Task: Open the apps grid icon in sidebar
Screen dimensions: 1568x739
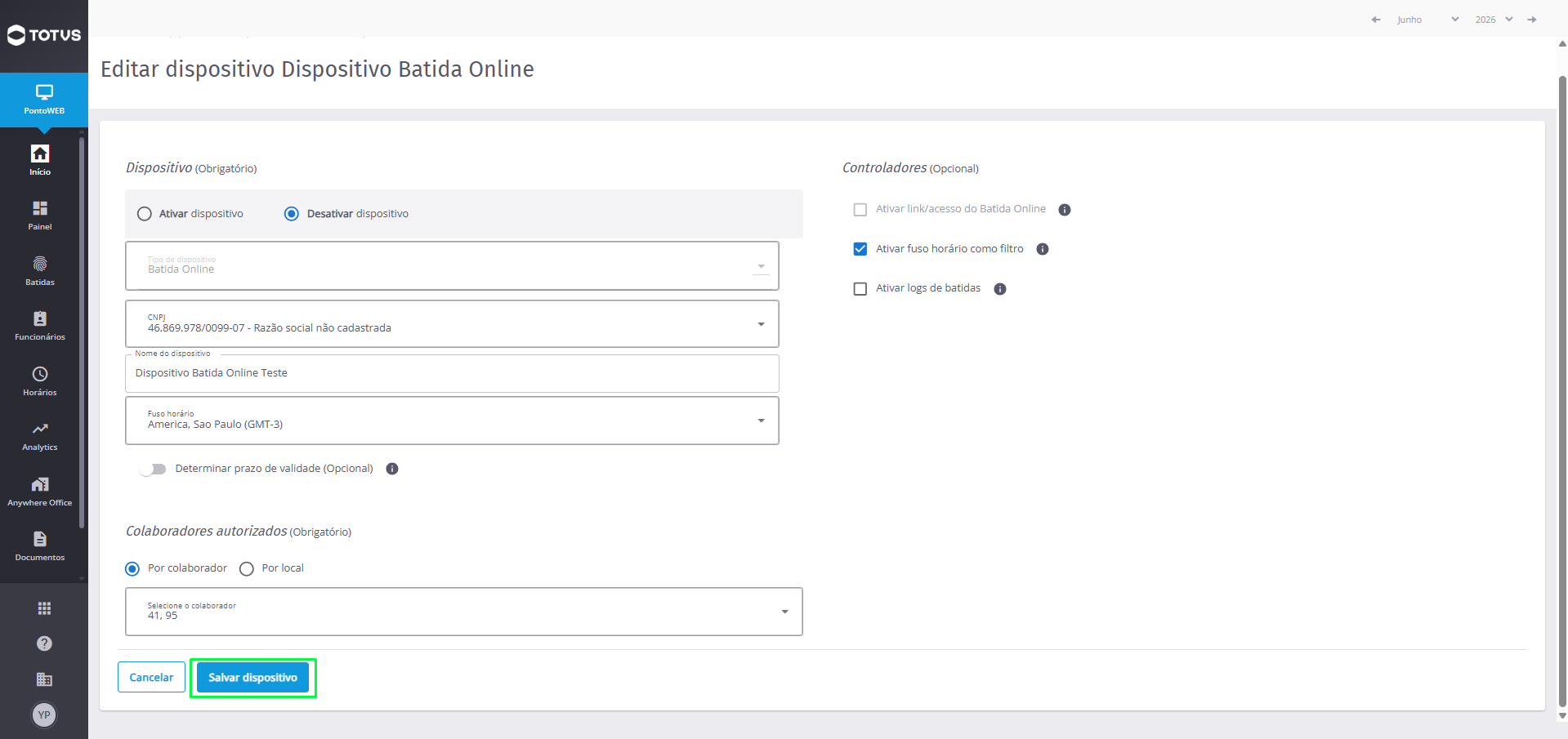Action: click(x=44, y=608)
